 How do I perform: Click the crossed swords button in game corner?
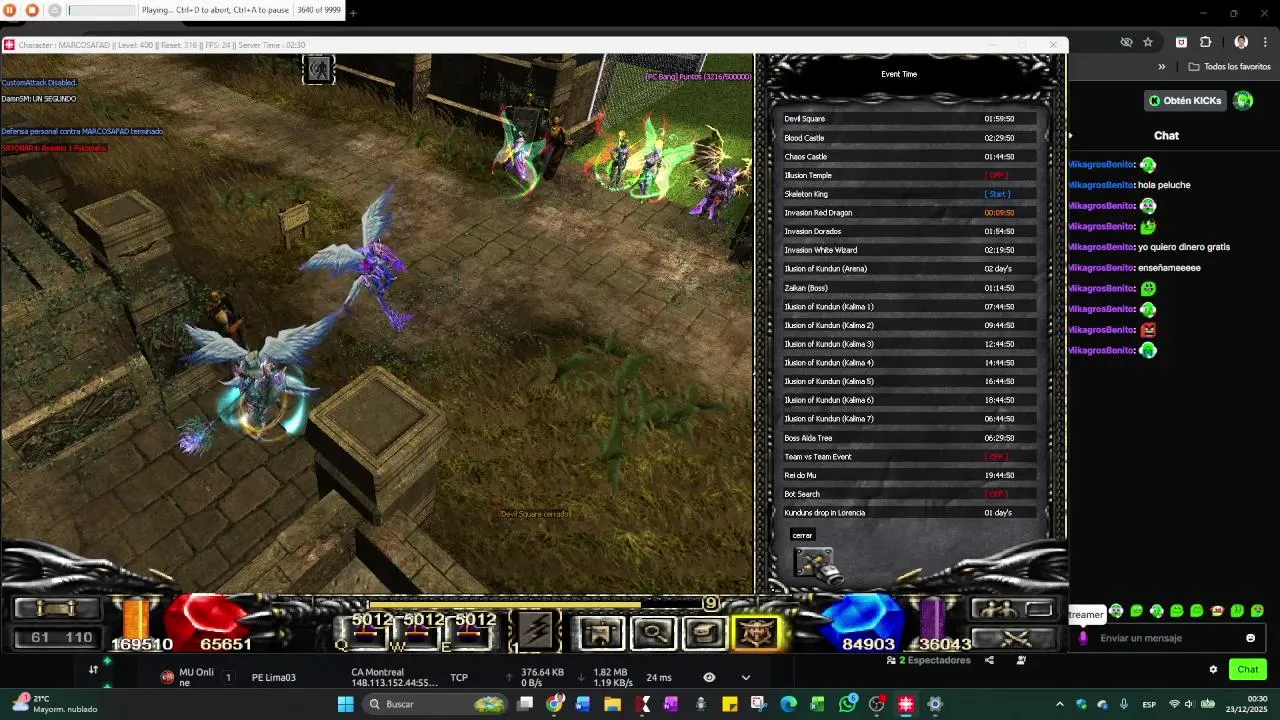pyautogui.click(x=1014, y=638)
